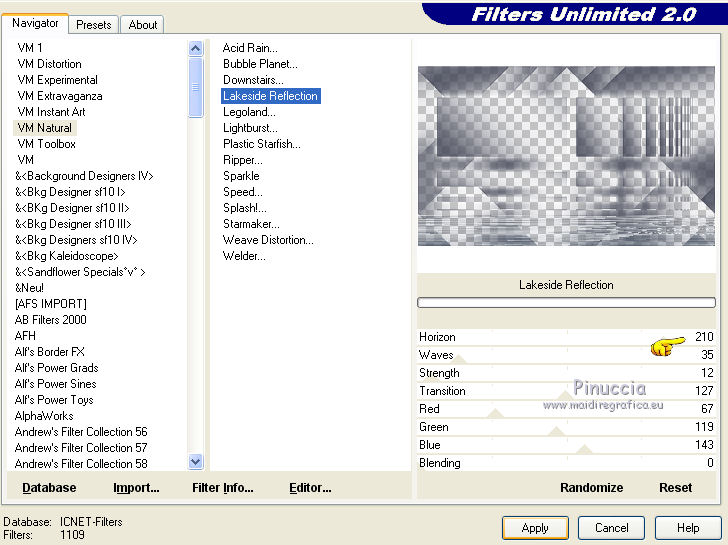
Task: Select AB Filters 2000 category
Action: point(51,320)
